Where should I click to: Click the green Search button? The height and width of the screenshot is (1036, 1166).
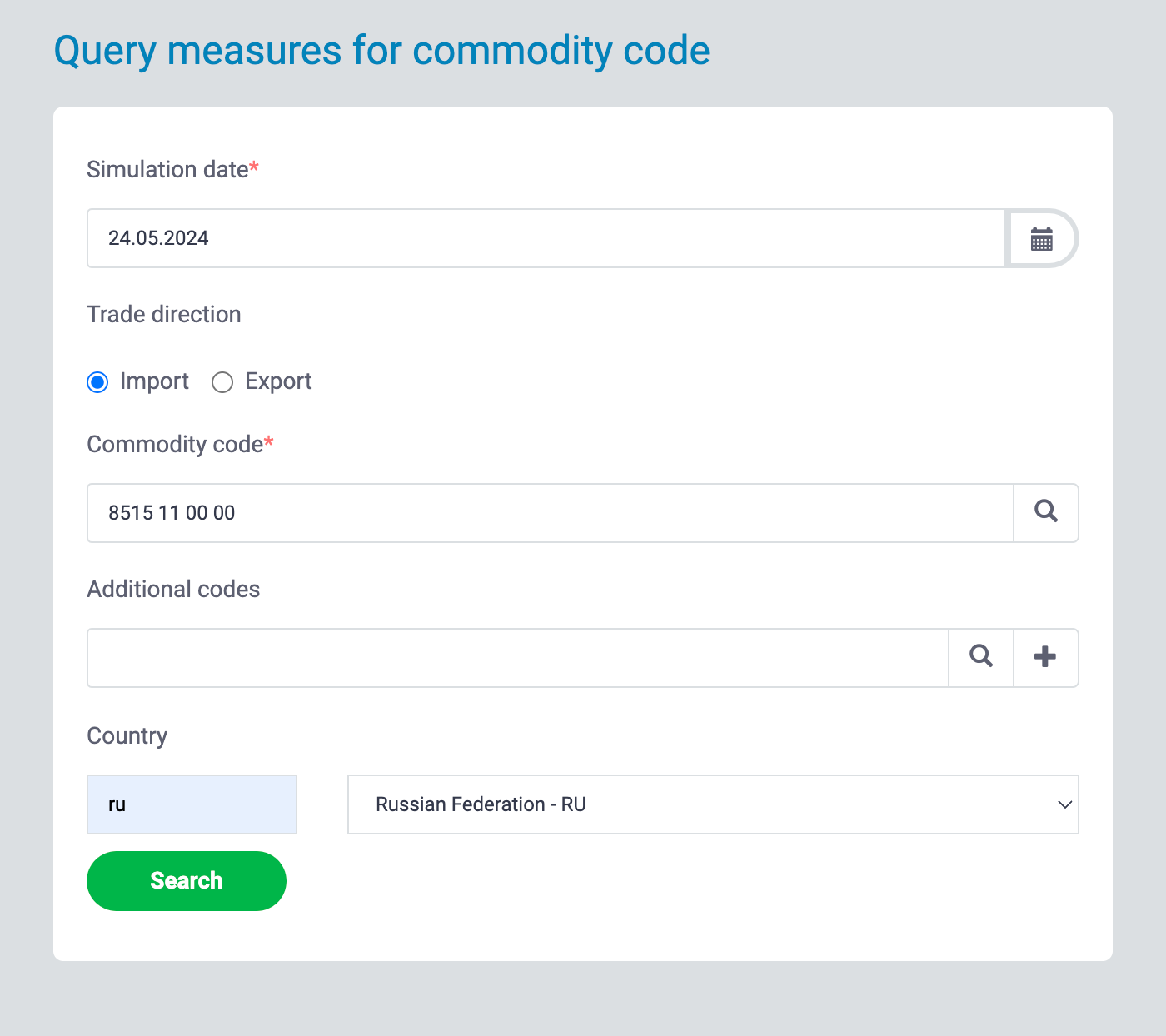(x=187, y=881)
